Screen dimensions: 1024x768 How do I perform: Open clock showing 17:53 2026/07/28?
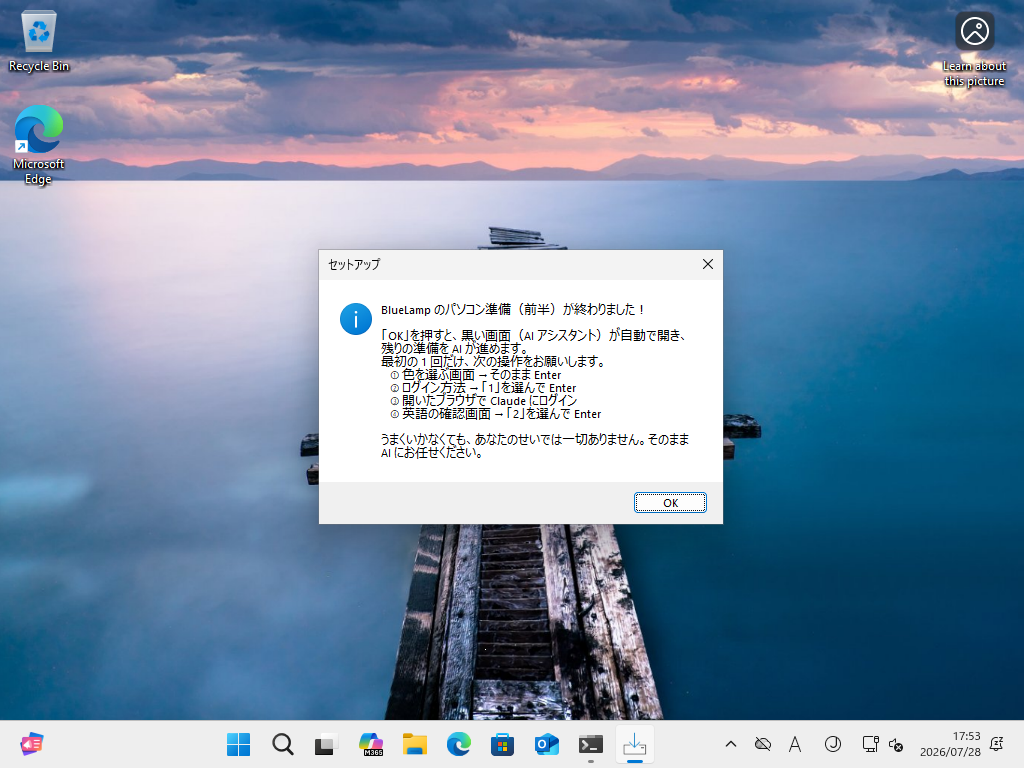coord(950,744)
